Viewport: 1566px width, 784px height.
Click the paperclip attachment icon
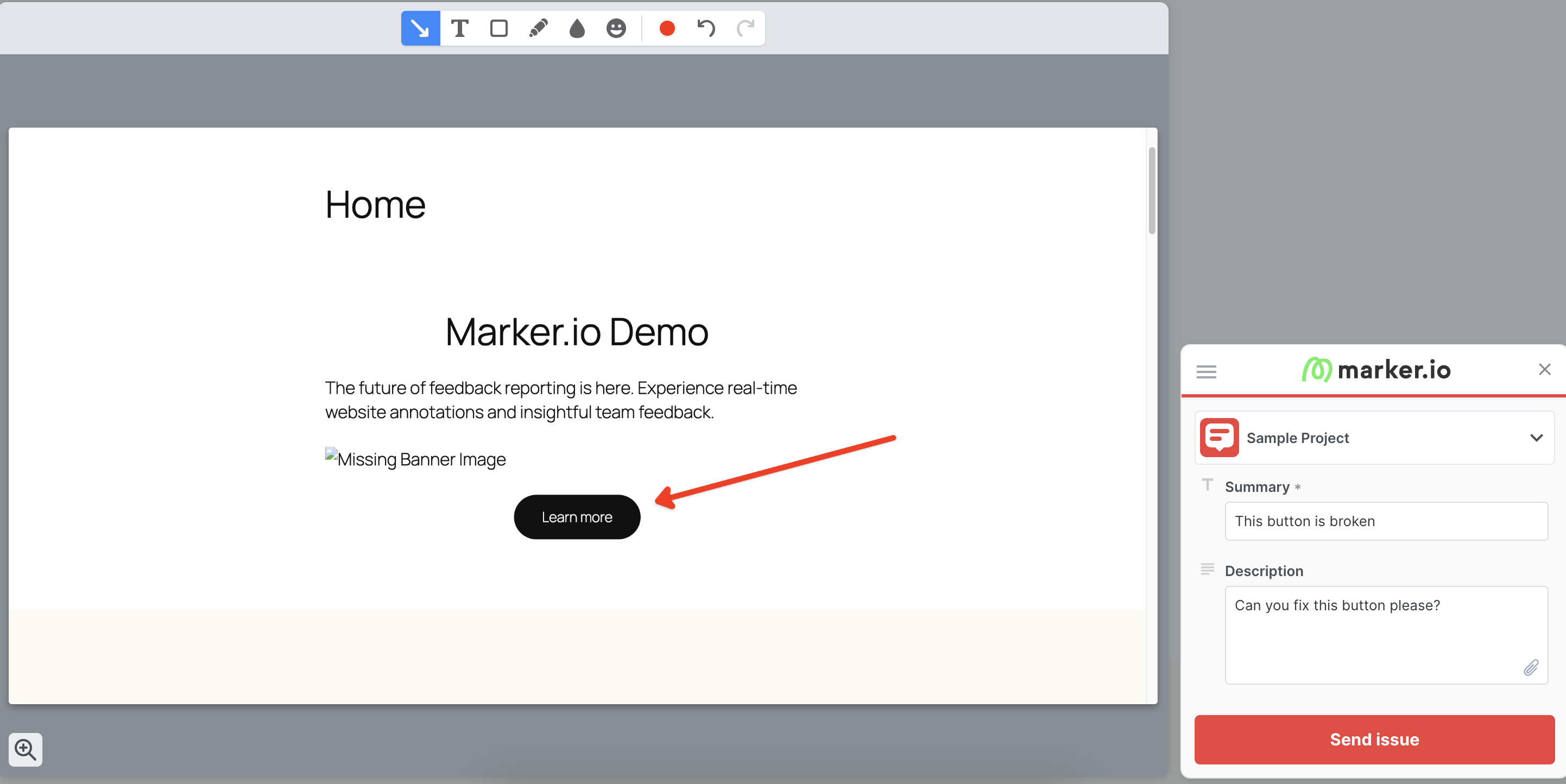1531,667
